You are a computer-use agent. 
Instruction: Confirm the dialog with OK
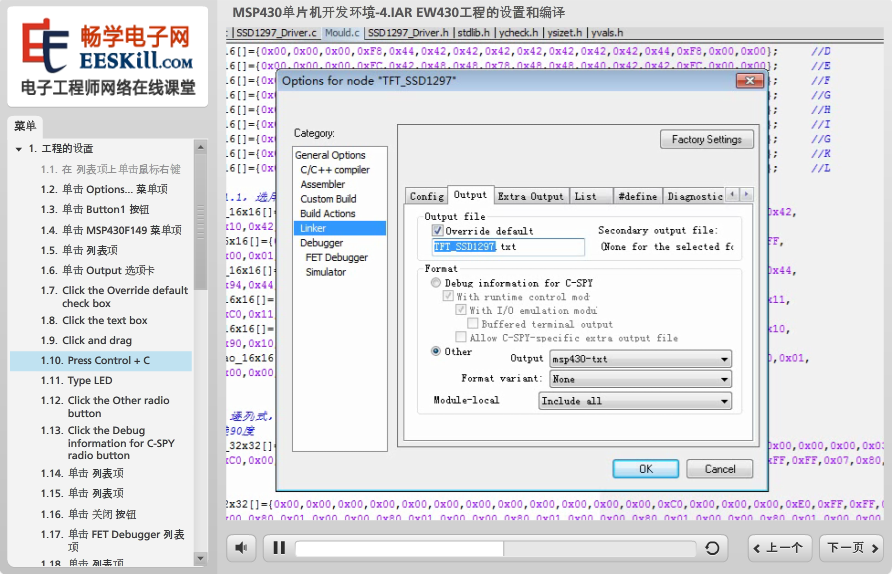pyautogui.click(x=646, y=469)
